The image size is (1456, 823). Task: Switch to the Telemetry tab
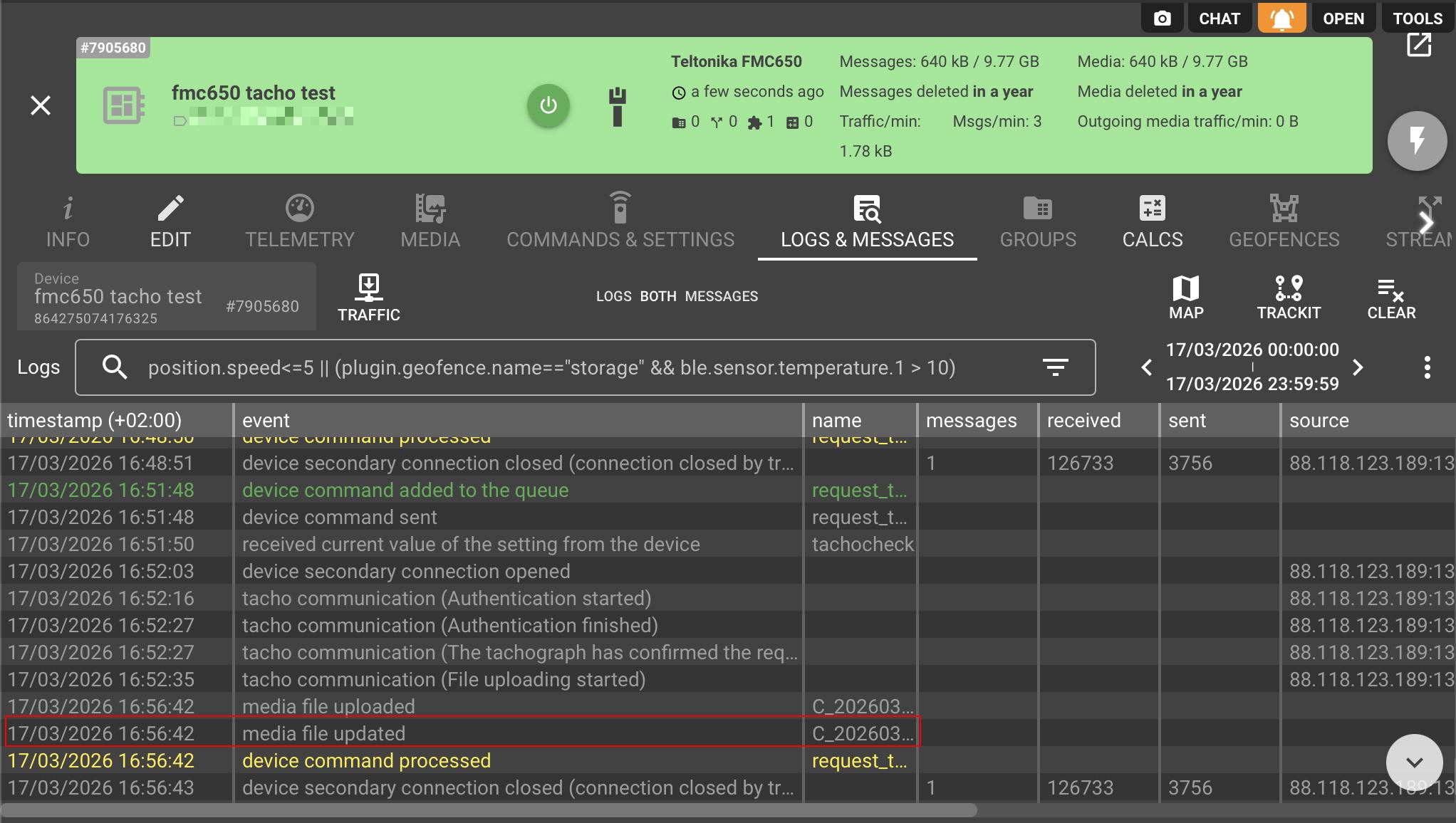click(x=299, y=222)
